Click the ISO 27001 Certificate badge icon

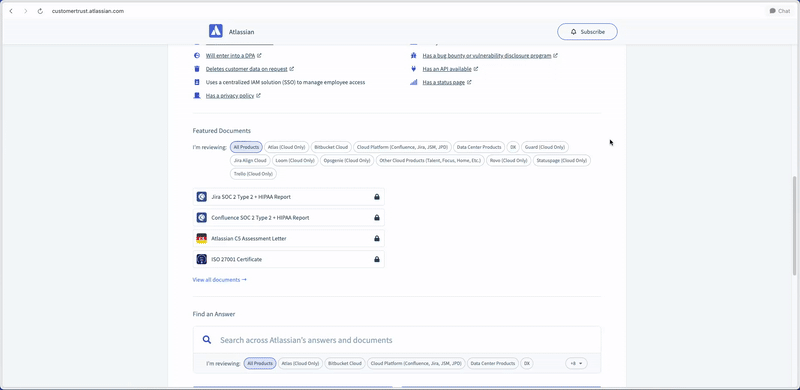[x=202, y=259]
